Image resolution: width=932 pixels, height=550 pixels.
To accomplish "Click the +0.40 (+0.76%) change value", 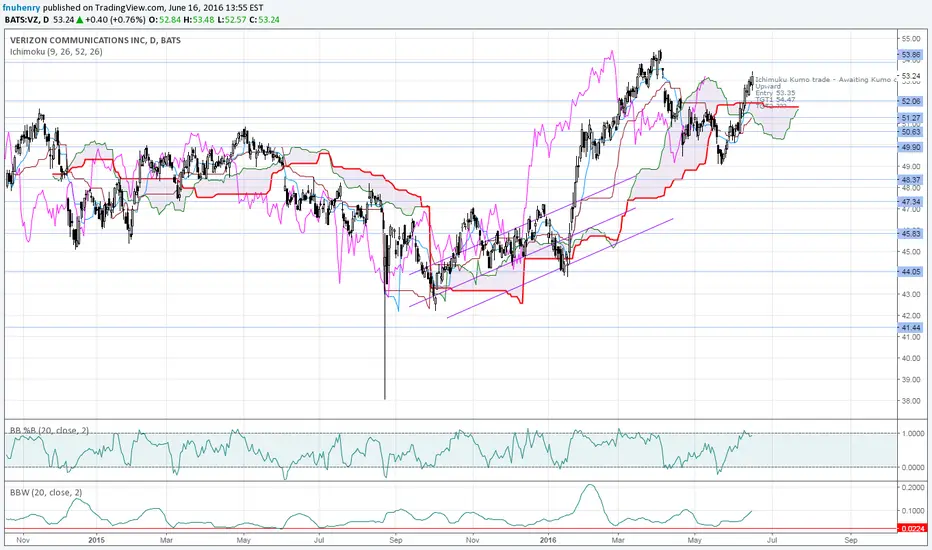I will click(x=115, y=20).
